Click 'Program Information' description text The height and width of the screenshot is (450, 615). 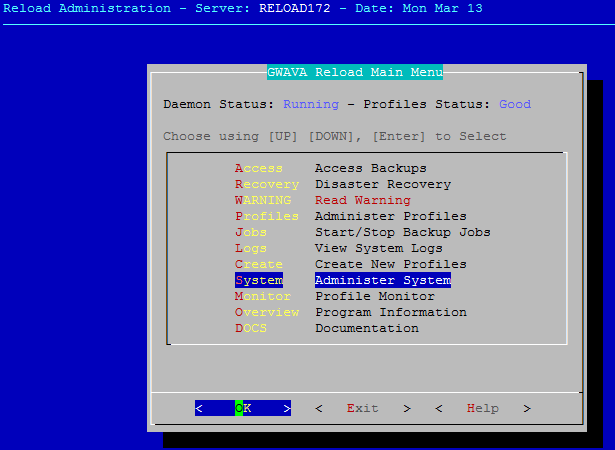tap(391, 312)
